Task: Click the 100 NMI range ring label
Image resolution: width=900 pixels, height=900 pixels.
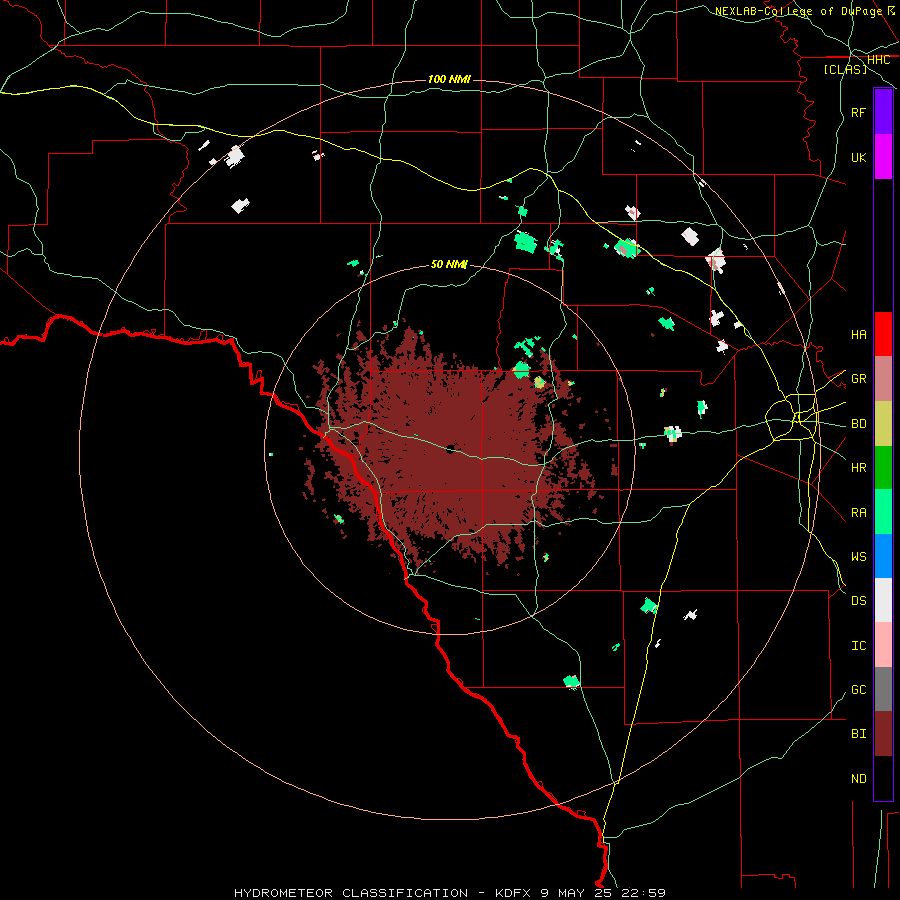Action: [449, 79]
